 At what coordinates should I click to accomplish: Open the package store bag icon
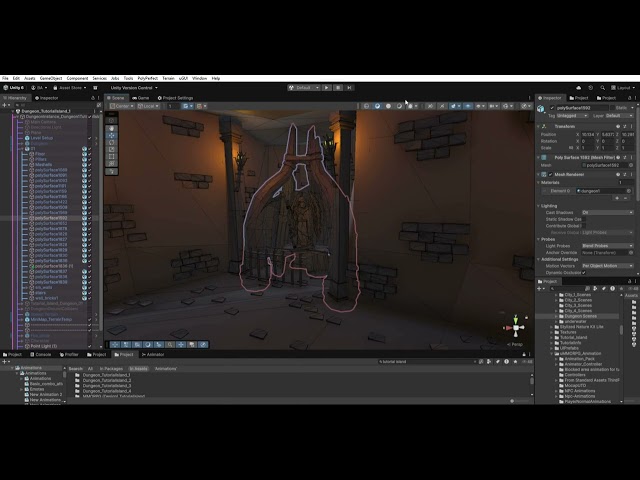pos(95,88)
